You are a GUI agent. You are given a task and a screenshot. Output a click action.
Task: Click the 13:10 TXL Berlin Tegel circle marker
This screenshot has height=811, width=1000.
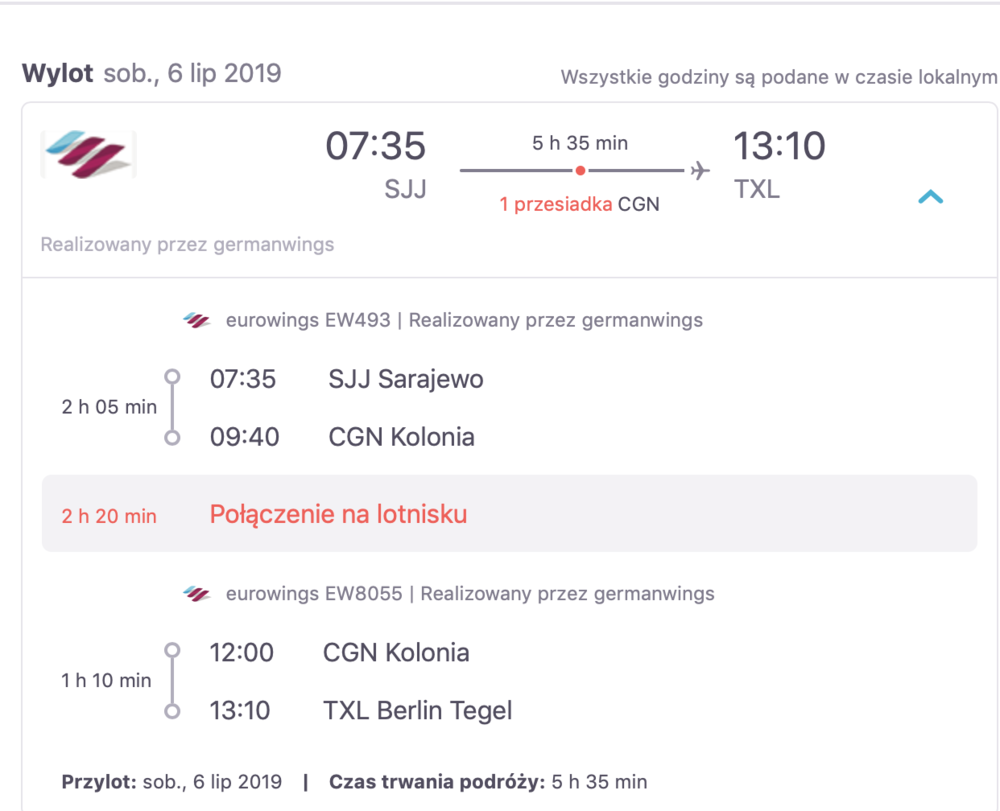pyautogui.click(x=172, y=711)
